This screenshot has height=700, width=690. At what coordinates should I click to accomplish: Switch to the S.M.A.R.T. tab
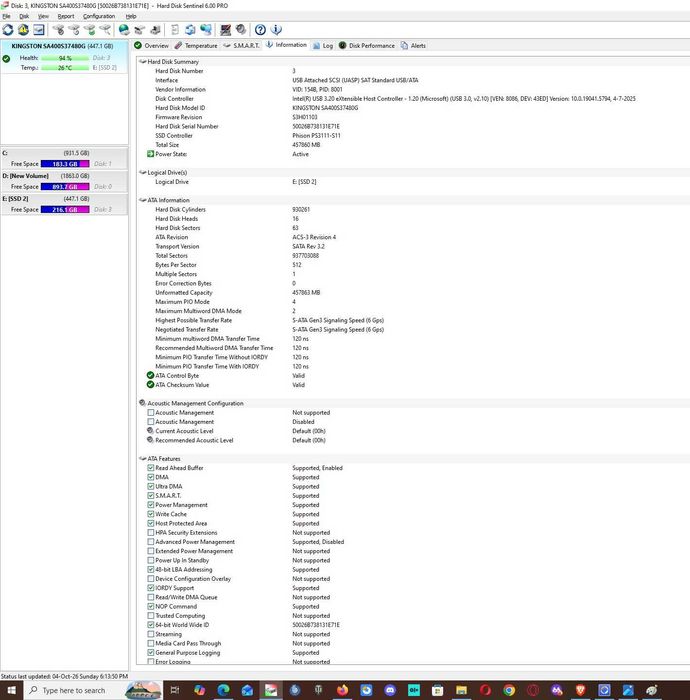coord(241,46)
